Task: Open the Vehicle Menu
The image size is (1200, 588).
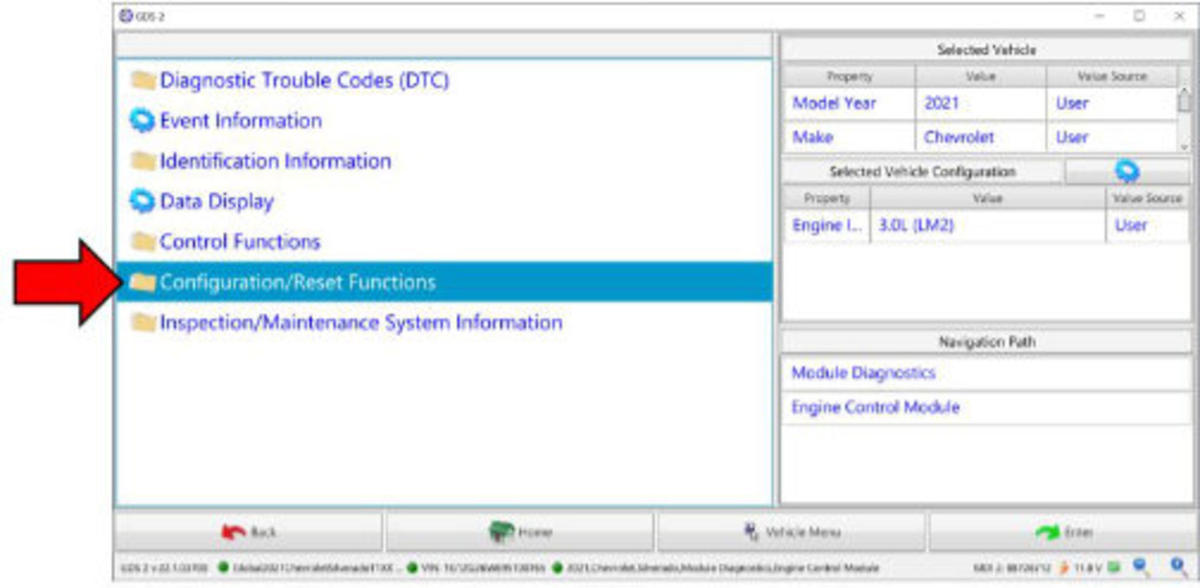Action: 791,532
